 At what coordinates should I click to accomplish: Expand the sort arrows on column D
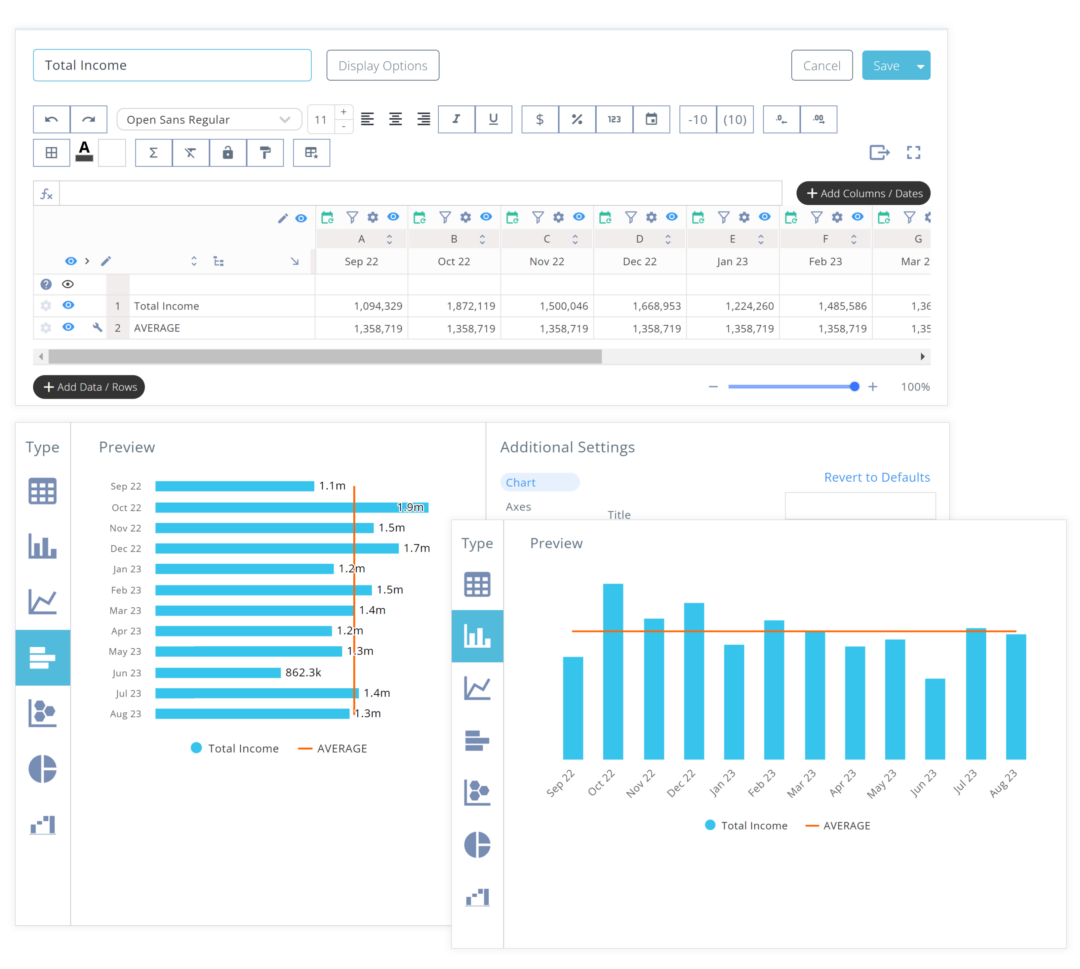[668, 239]
